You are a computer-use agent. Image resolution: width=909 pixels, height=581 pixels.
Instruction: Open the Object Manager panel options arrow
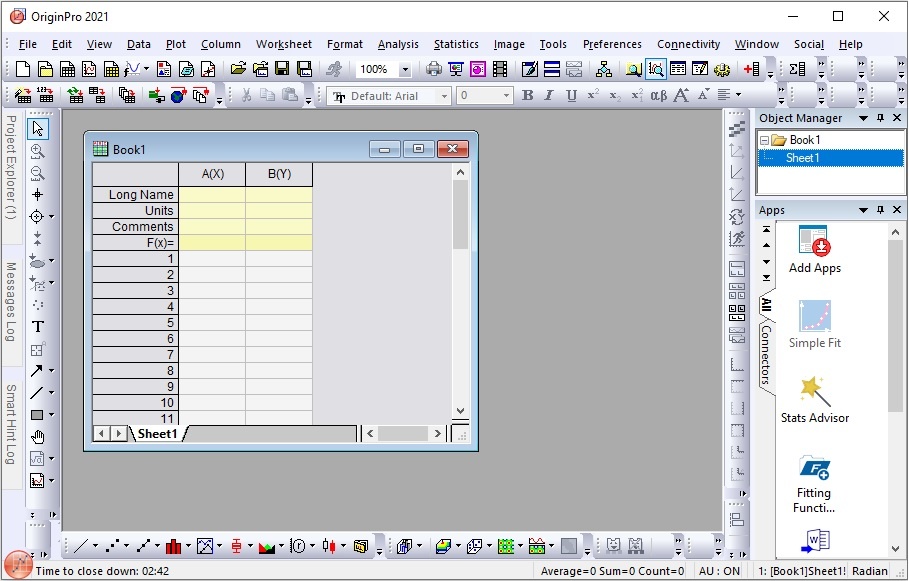[863, 118]
